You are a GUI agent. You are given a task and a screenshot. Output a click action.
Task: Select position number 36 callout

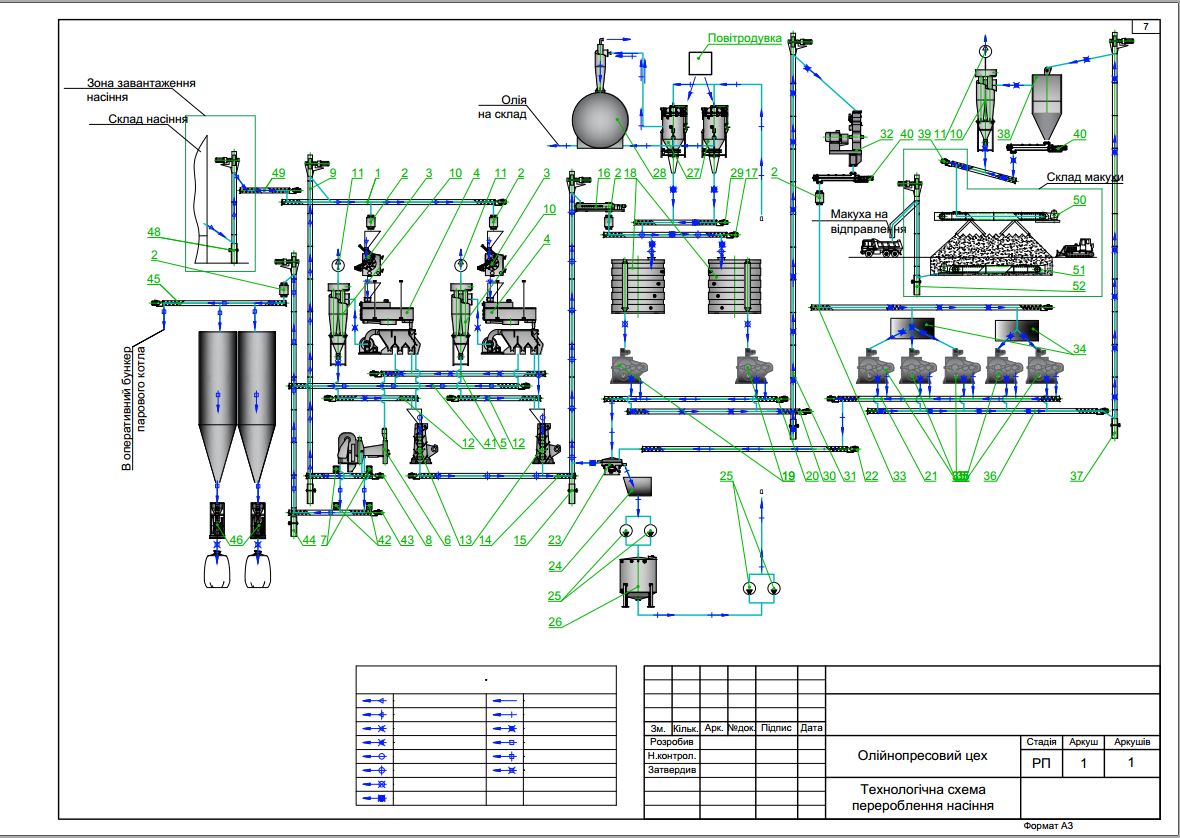point(990,475)
